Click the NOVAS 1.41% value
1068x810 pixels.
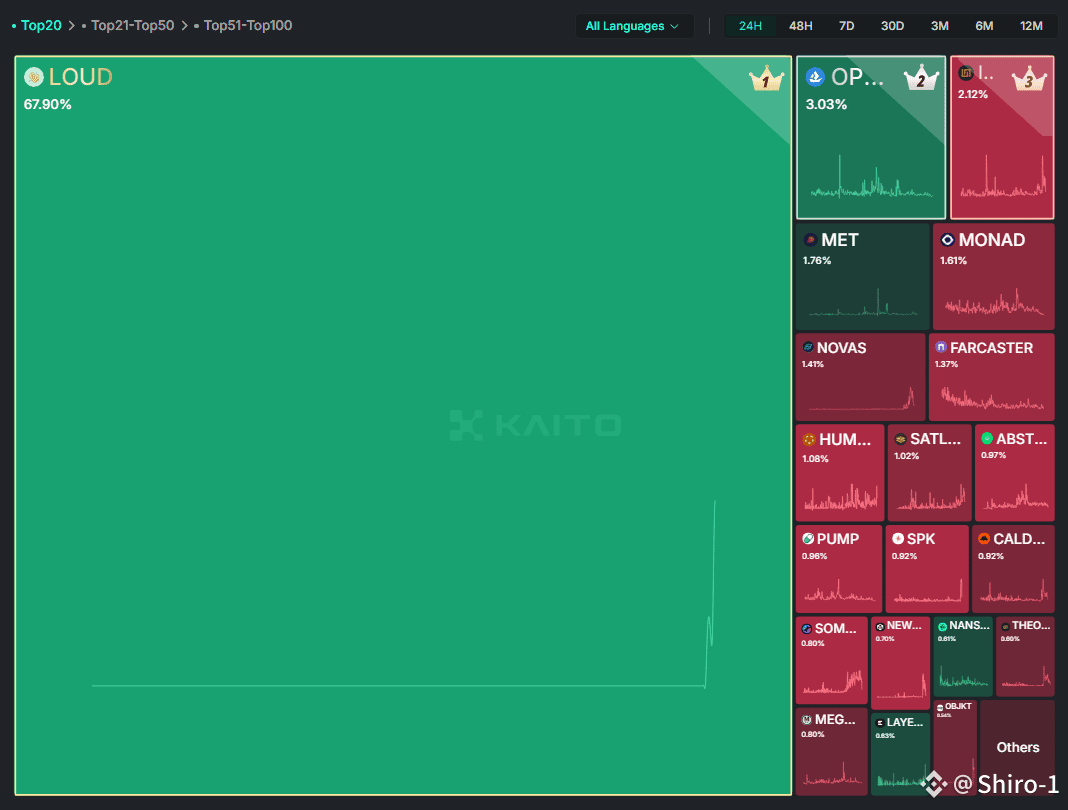813,364
